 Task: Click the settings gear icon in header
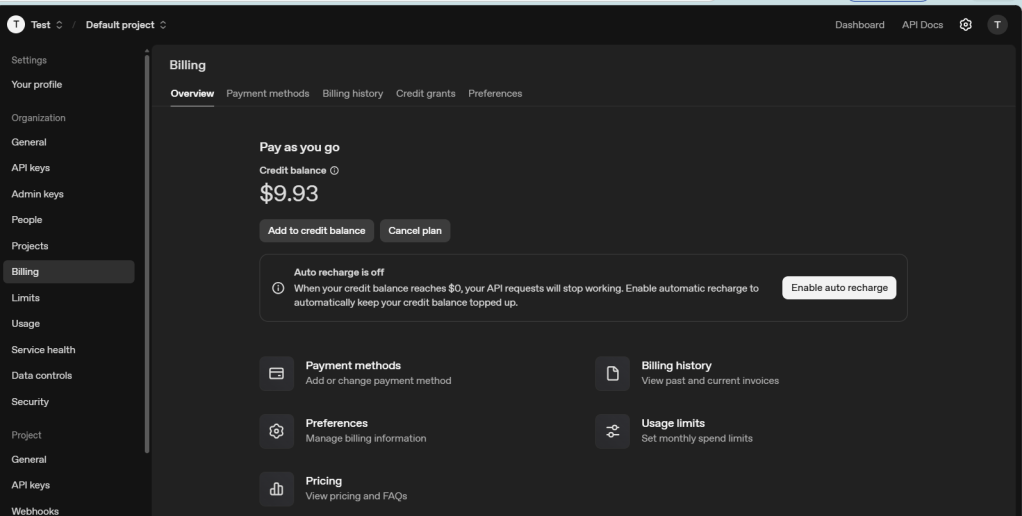coord(965,25)
